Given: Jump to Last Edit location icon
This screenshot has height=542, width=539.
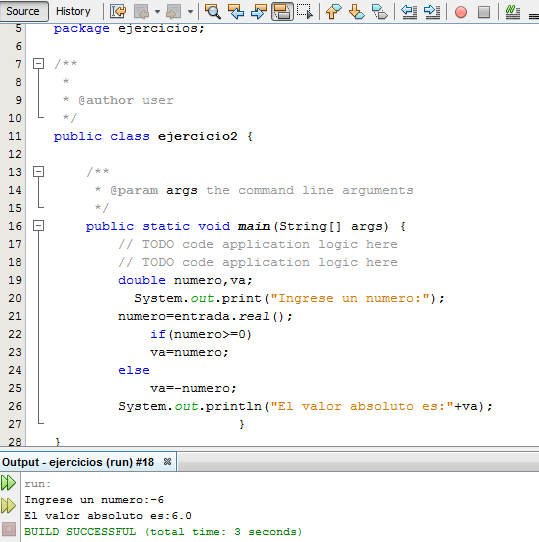Looking at the screenshot, I should [118, 11].
